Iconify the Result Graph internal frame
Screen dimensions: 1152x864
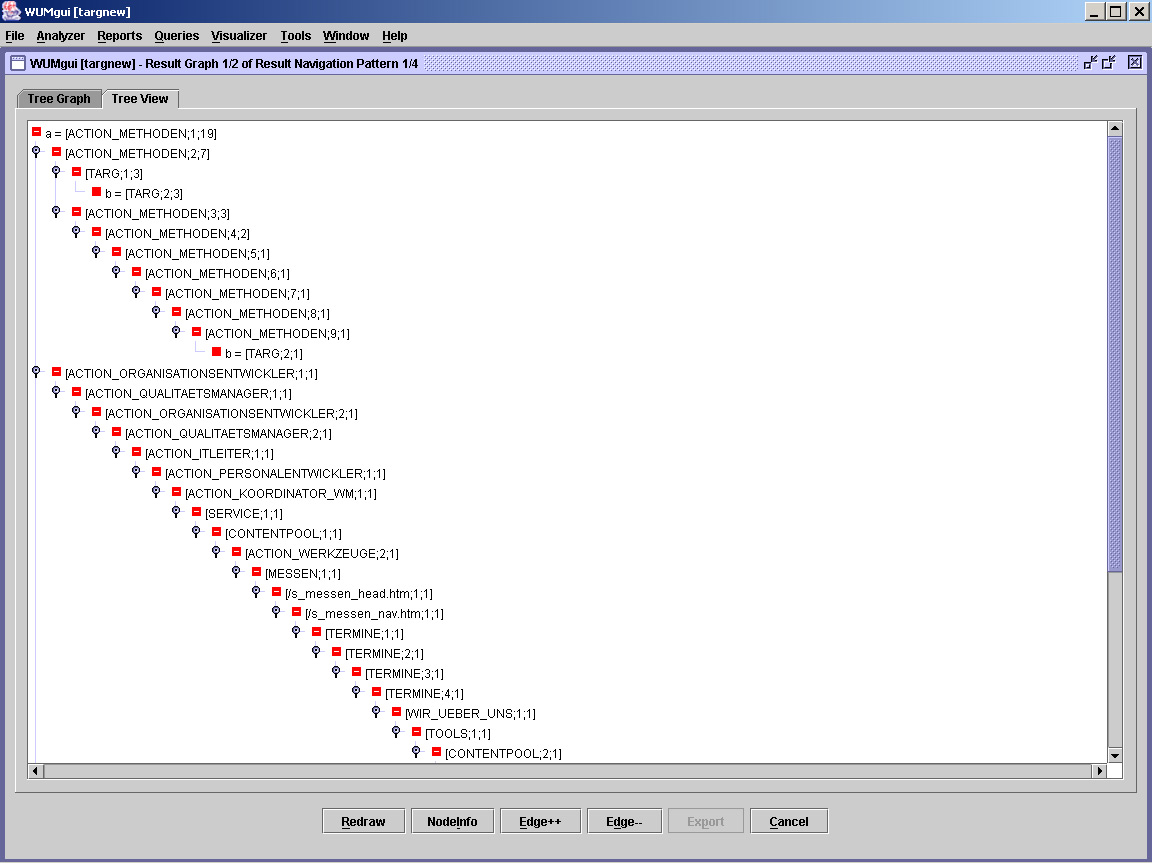1091,62
